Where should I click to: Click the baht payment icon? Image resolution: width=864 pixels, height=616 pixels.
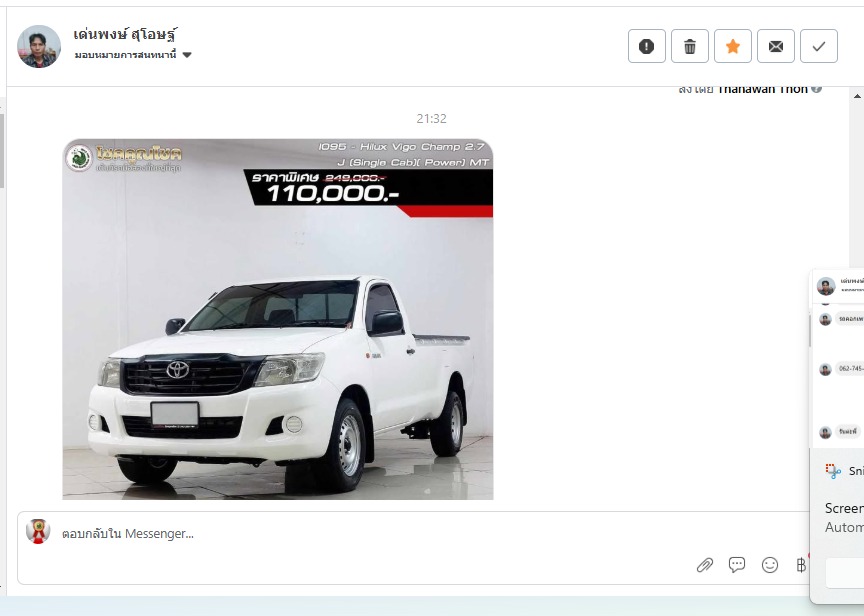[801, 565]
